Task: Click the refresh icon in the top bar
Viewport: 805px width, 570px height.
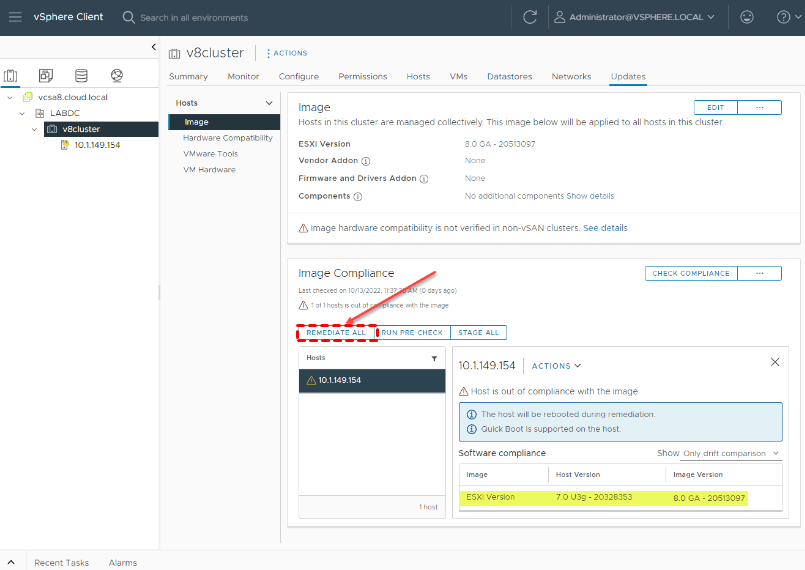Action: point(530,17)
